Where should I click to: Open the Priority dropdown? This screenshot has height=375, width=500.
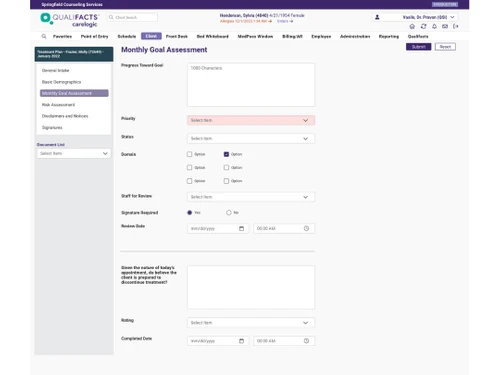pos(251,120)
